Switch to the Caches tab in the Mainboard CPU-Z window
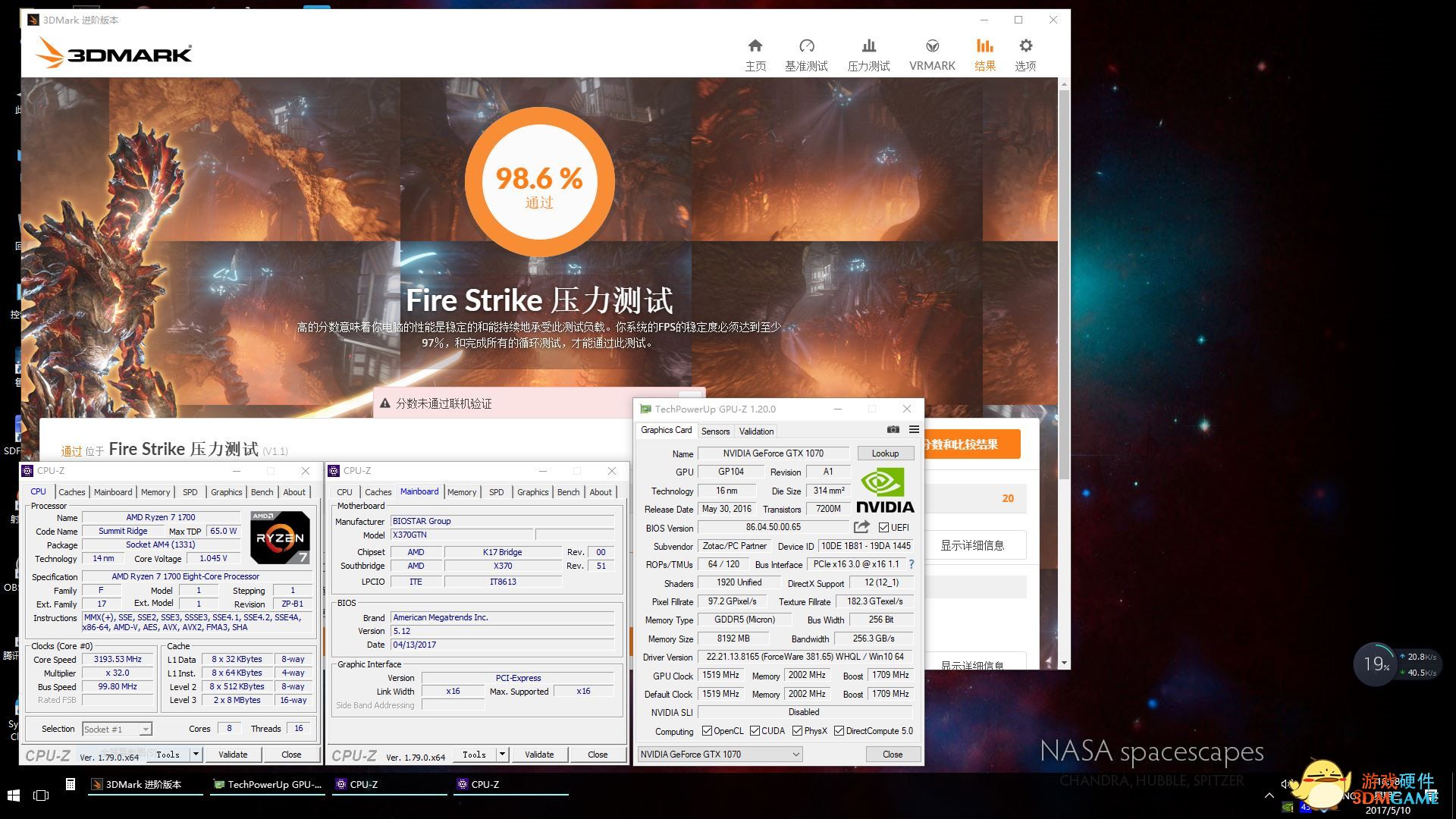The image size is (1456, 819). tap(378, 492)
